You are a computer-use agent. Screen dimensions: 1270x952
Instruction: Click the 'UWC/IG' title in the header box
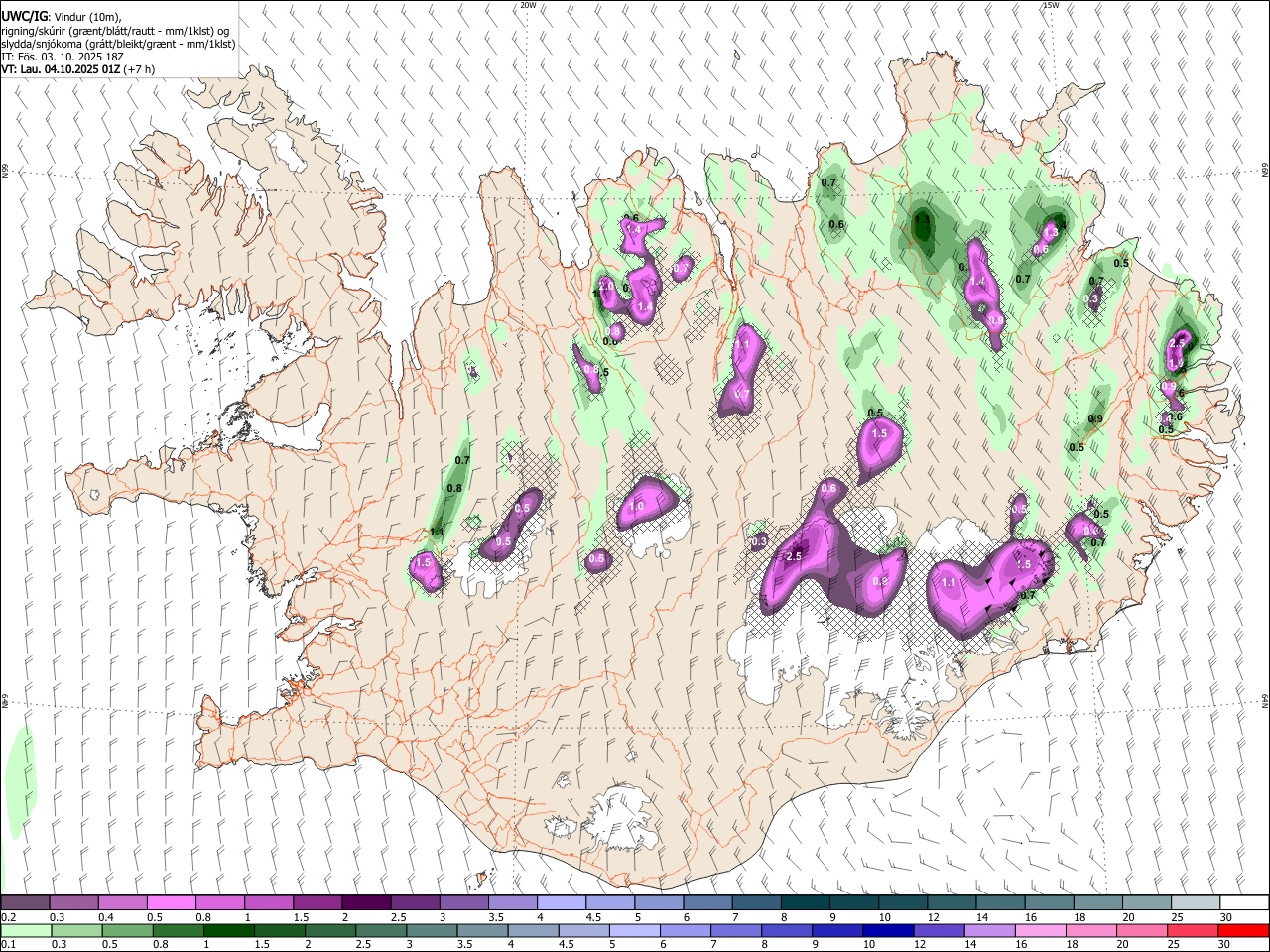point(24,17)
